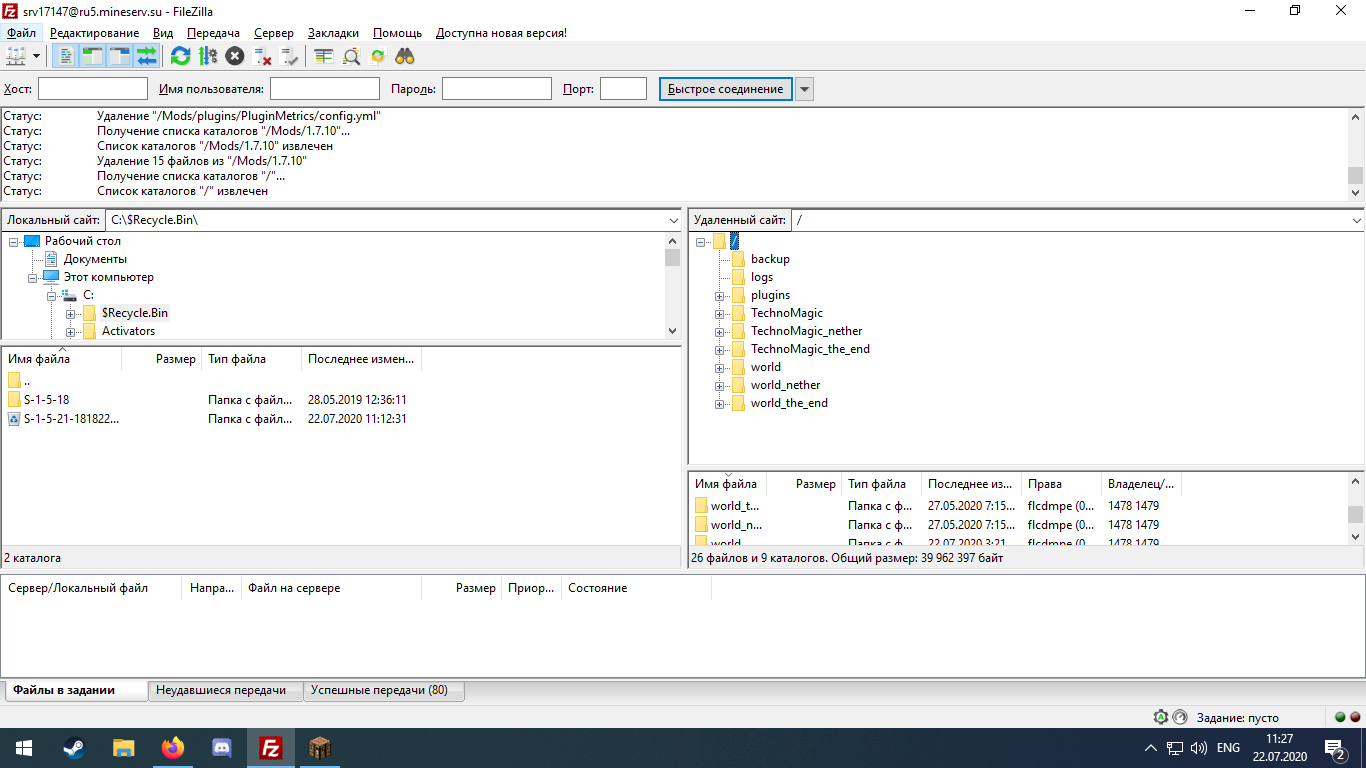This screenshot has width=1366, height=768.
Task: Click the speed limit gauge icon
Action: tap(1180, 717)
